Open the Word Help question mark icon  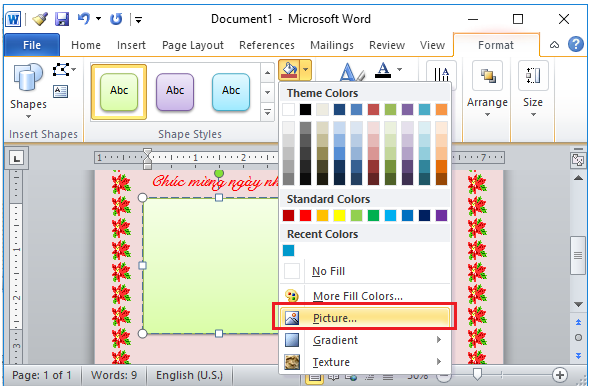tap(576, 44)
